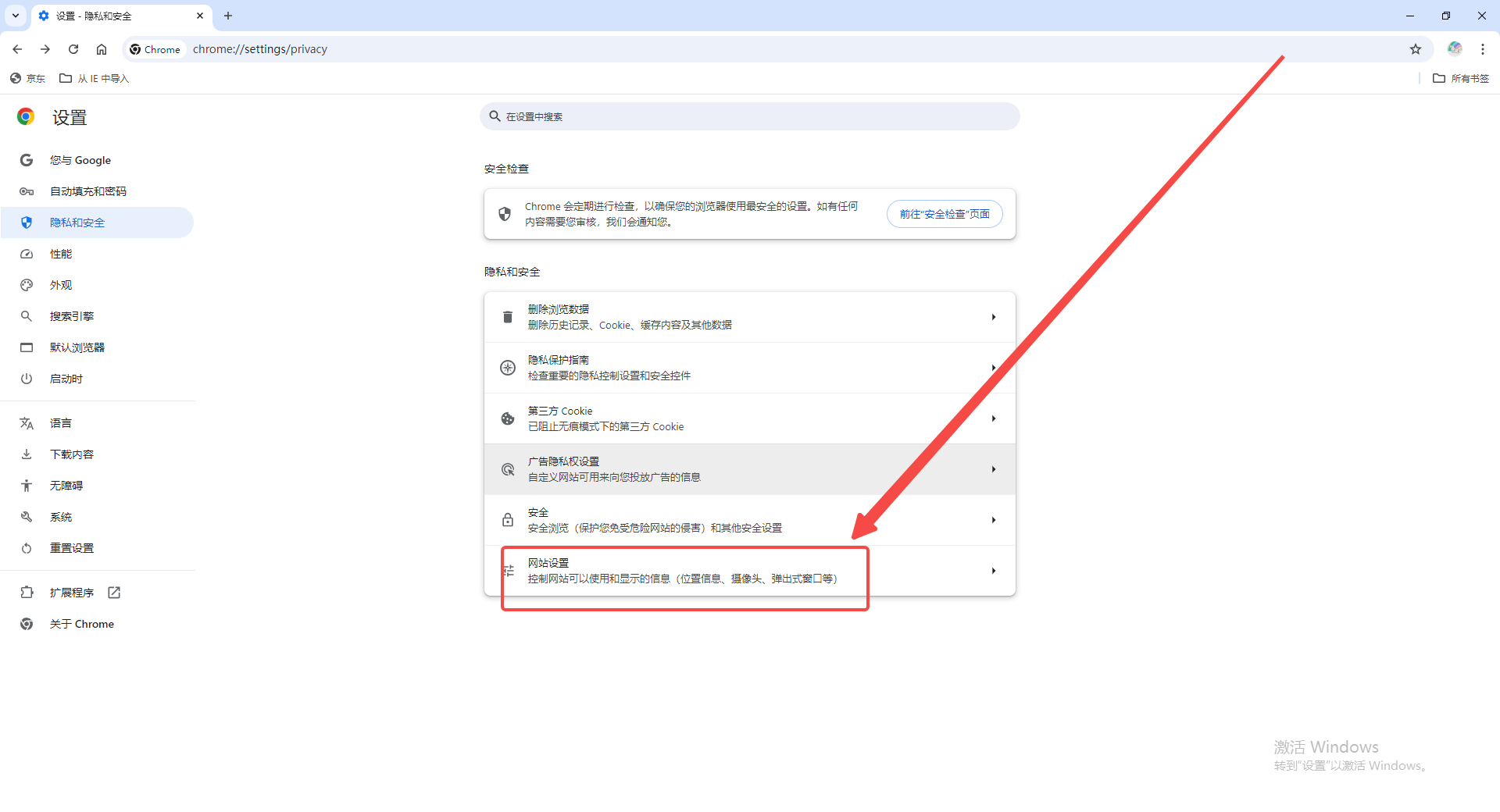Select the 设置 - 隐私和安全 tab
Image resolution: width=1500 pixels, height=812 pixels.
pyautogui.click(x=121, y=16)
